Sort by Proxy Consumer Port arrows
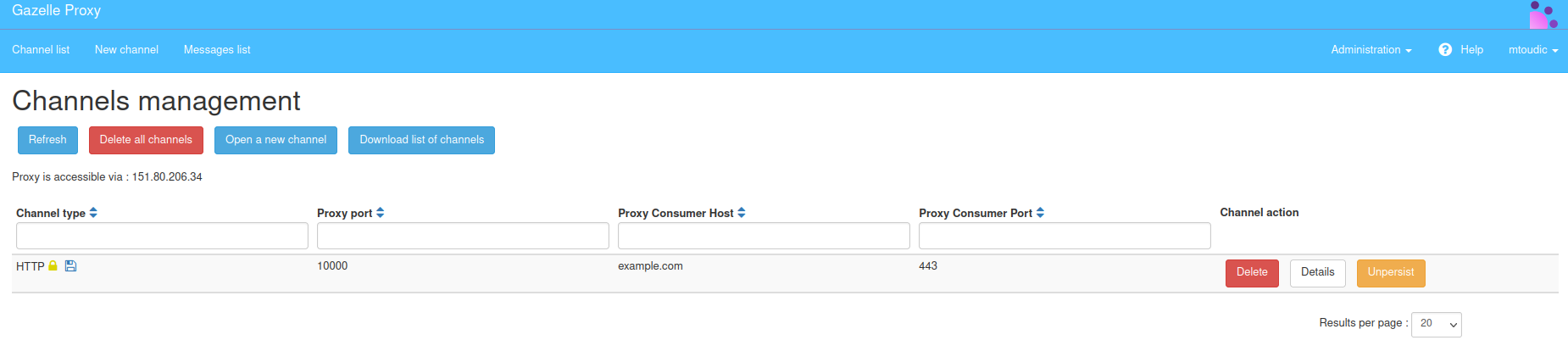Screen dimensions: 1568x357 pyautogui.click(x=1040, y=213)
